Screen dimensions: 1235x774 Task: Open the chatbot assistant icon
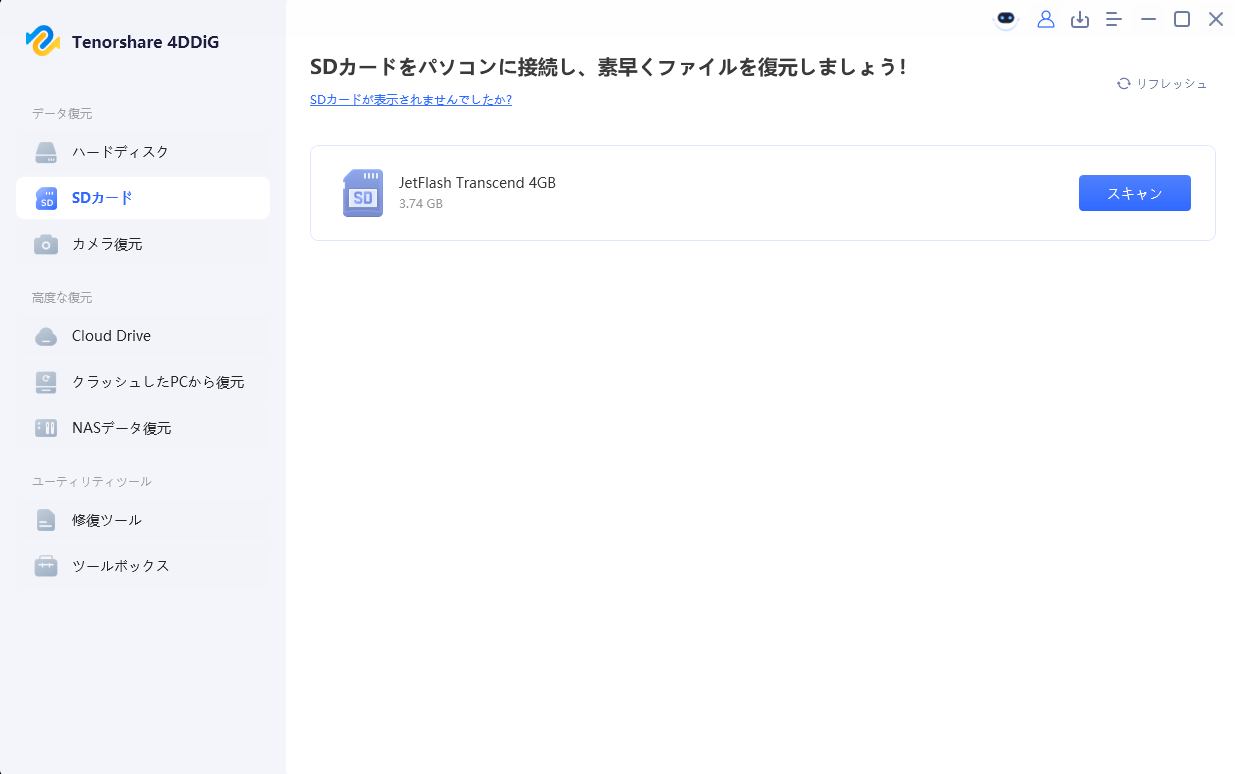1006,20
